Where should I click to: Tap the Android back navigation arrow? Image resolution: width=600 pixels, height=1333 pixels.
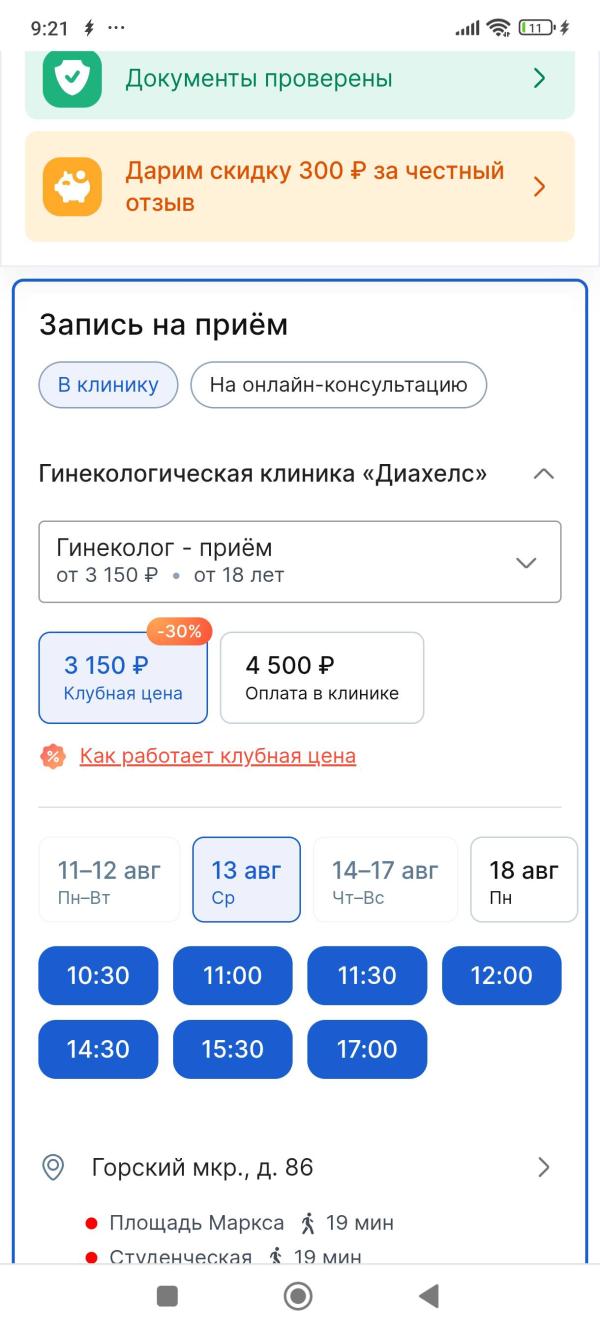click(429, 1297)
